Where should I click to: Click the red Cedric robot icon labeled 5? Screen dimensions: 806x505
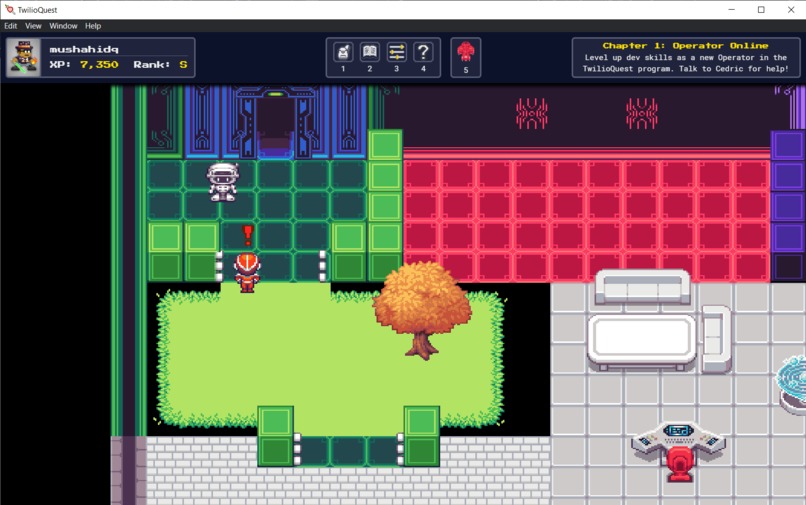(466, 52)
